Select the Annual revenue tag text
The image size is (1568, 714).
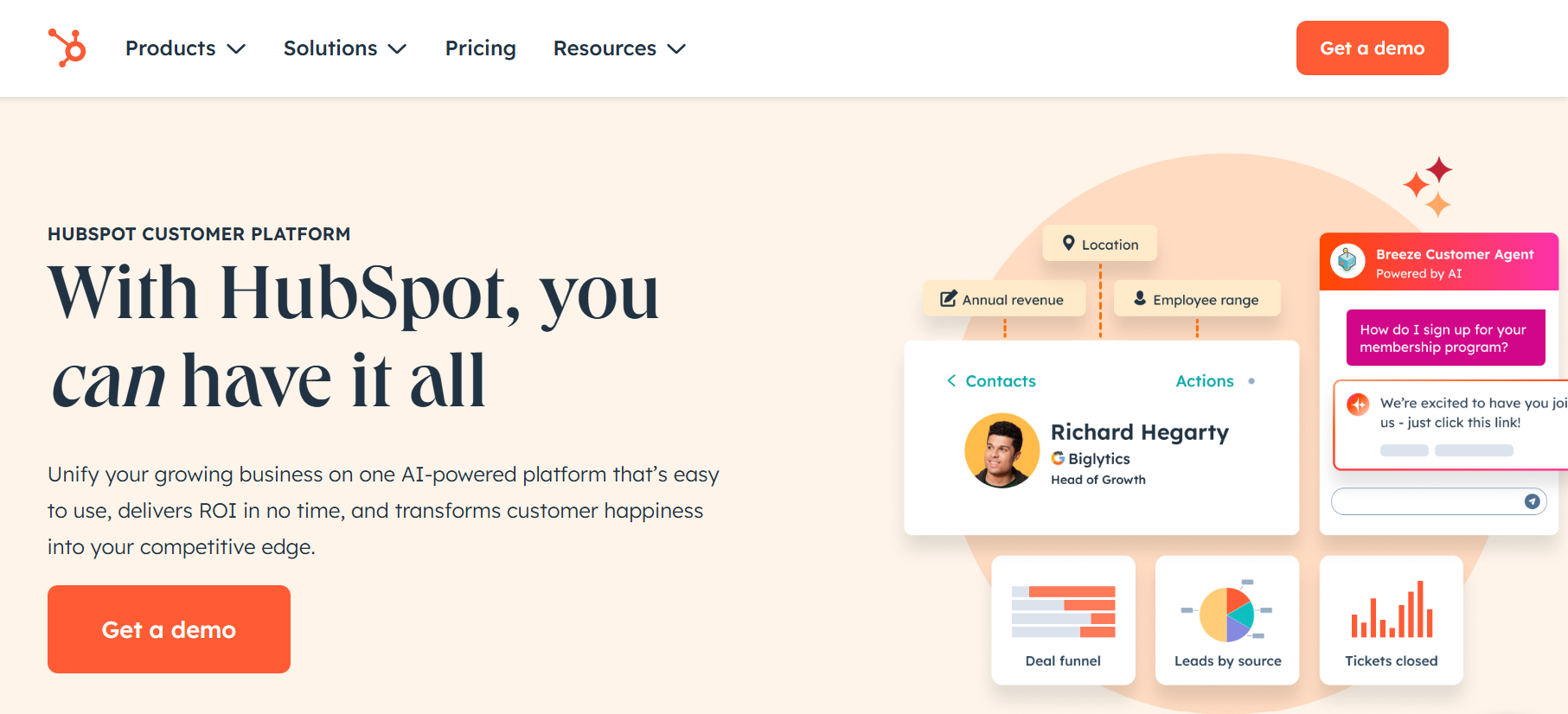[x=1013, y=300]
